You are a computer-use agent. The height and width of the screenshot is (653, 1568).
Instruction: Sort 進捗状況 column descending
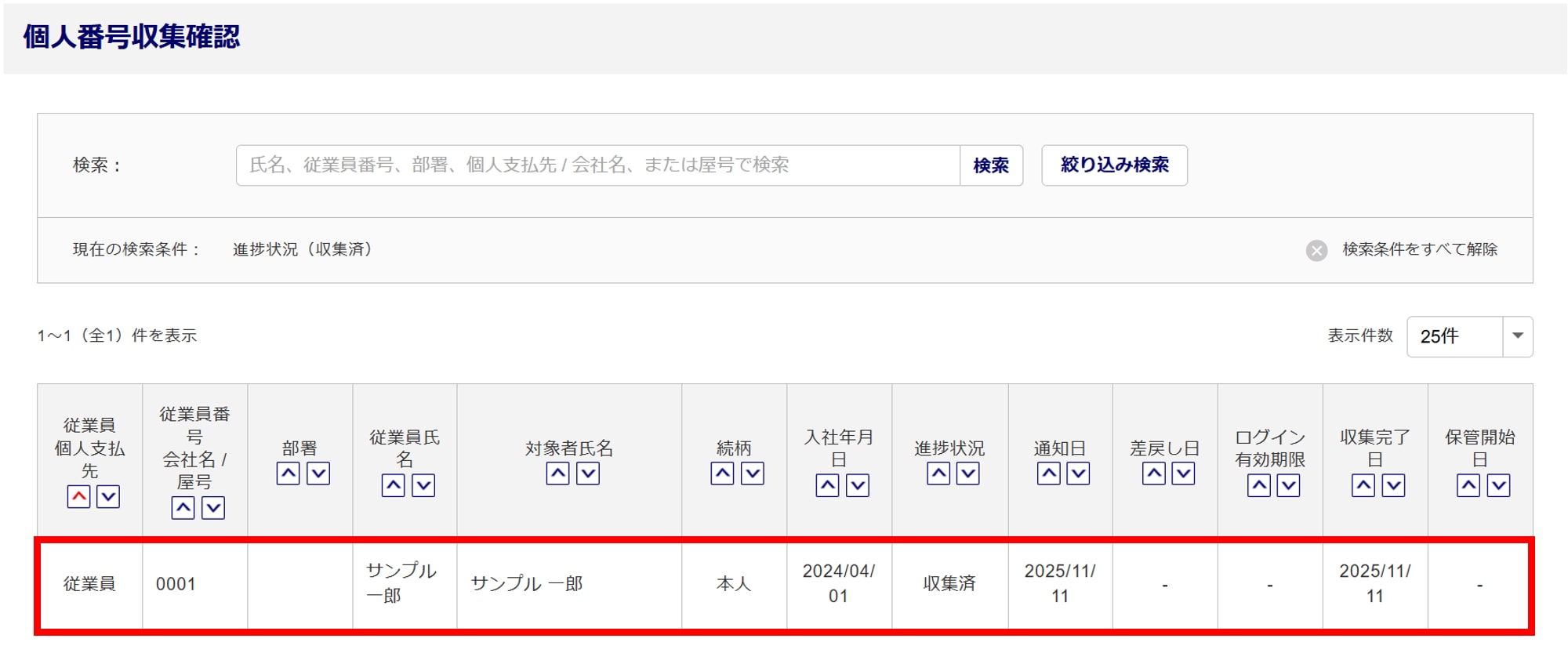click(968, 473)
